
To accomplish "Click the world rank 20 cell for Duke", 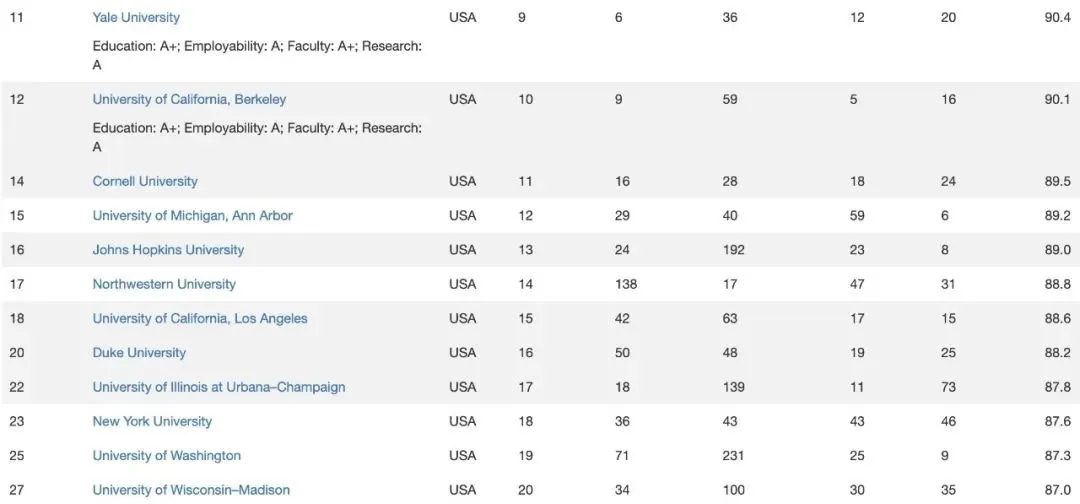I will coord(17,352).
